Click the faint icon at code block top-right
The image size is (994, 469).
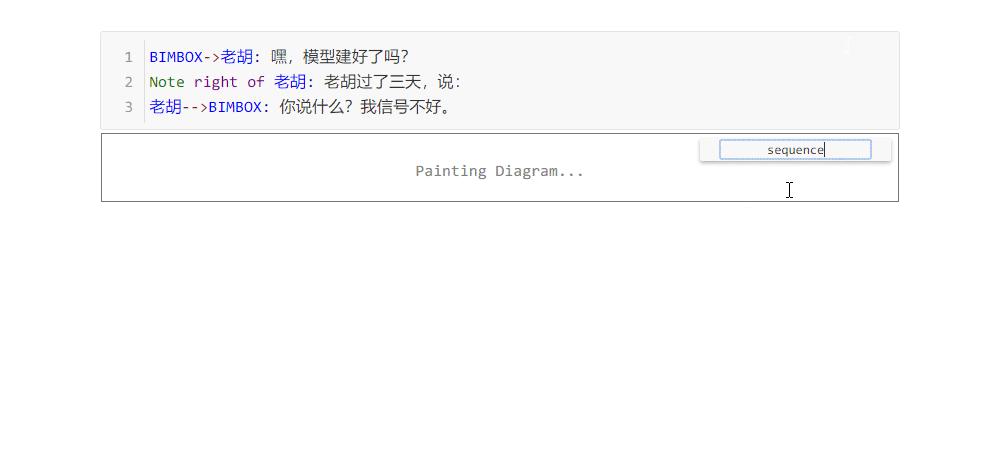pos(847,47)
